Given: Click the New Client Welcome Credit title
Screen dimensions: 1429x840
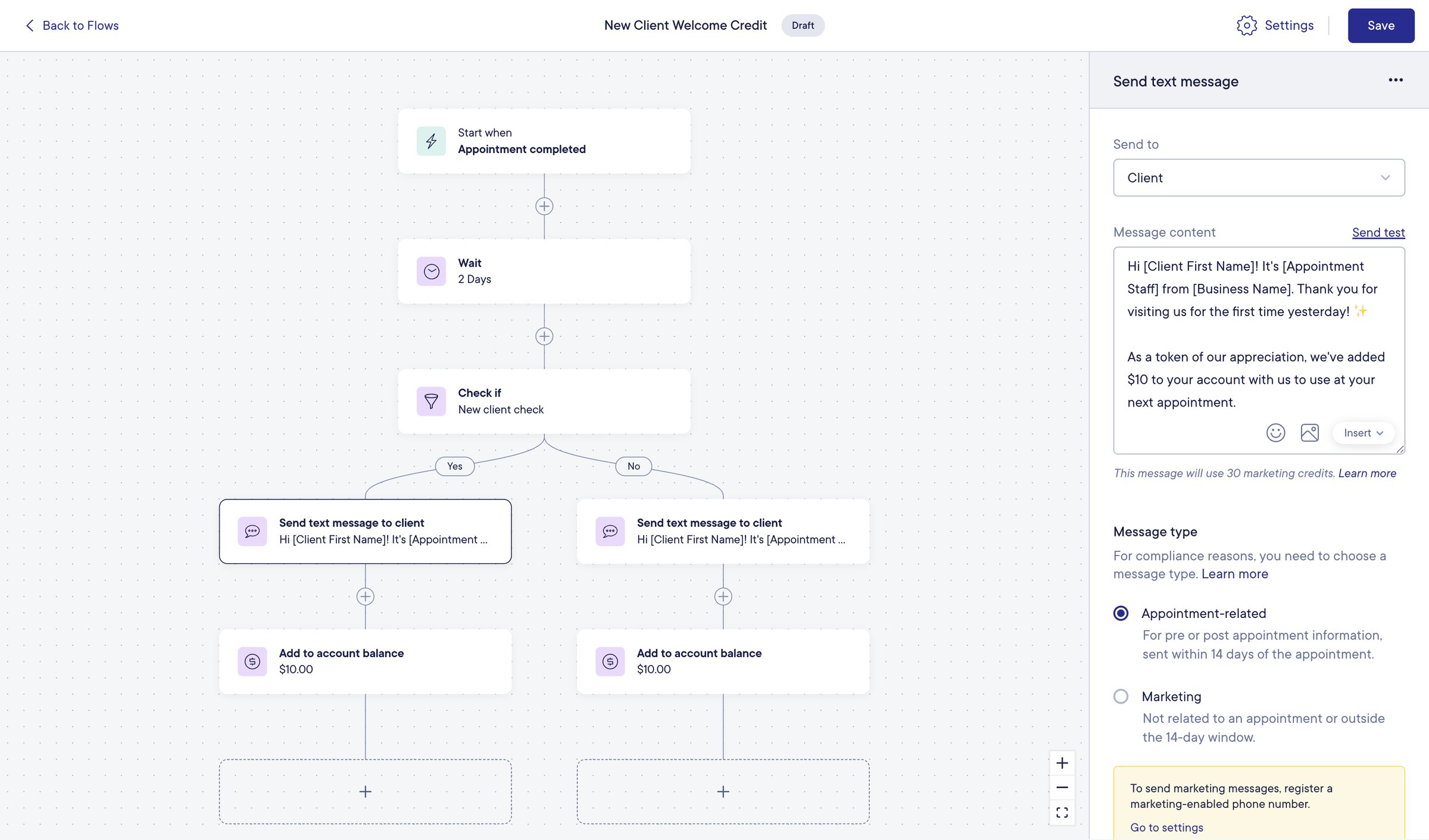Looking at the screenshot, I should click(685, 26).
